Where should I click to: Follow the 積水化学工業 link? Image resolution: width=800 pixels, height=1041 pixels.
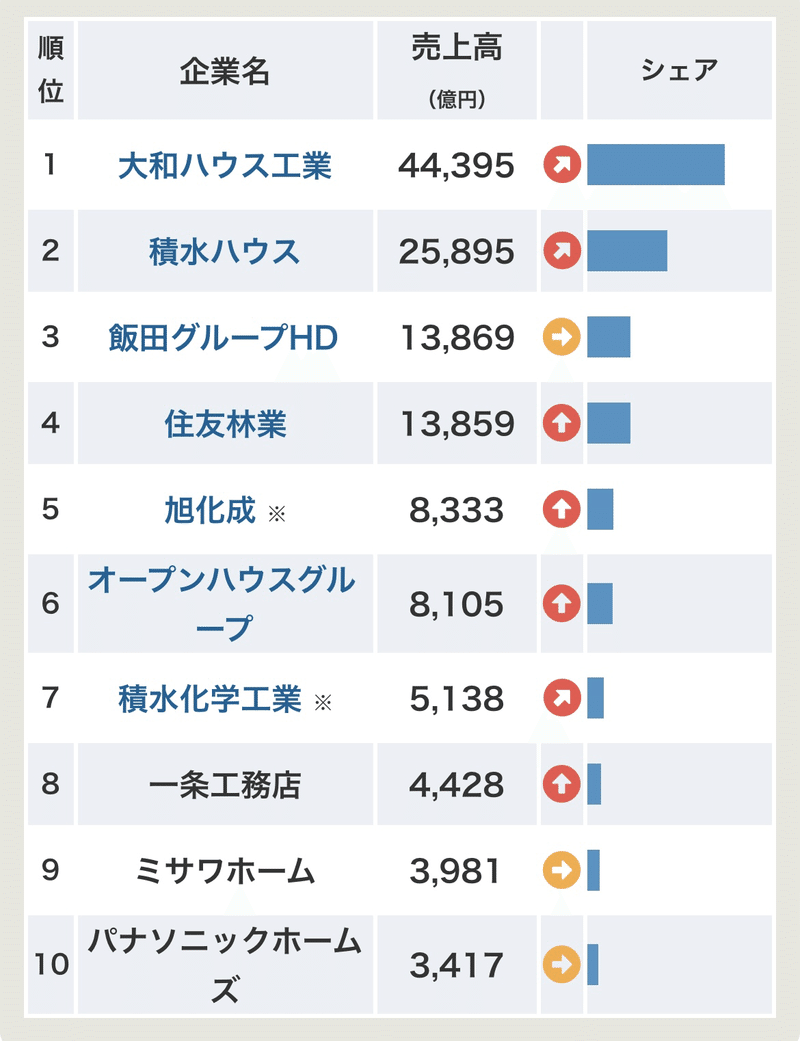[210, 698]
